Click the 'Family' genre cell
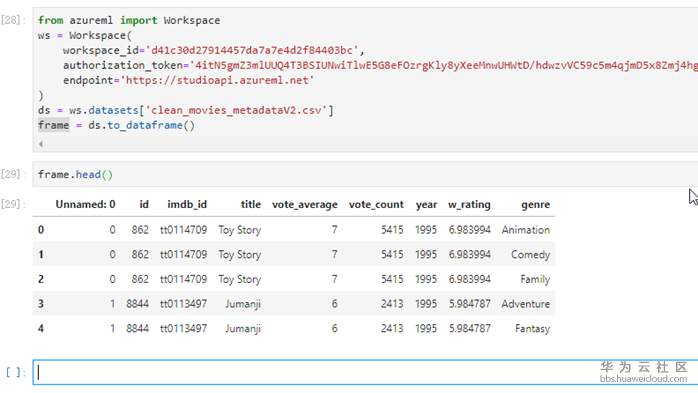The image size is (698, 393). click(x=535, y=279)
